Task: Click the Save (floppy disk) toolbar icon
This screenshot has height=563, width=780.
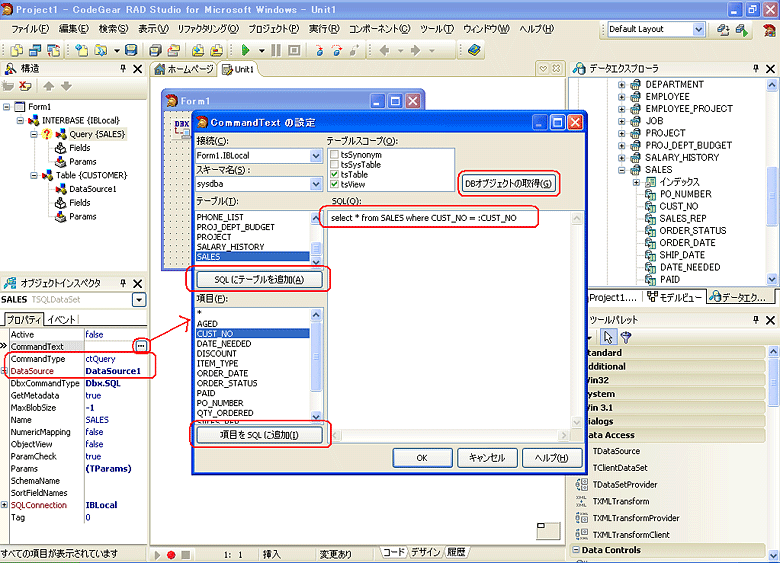Action: click(131, 50)
